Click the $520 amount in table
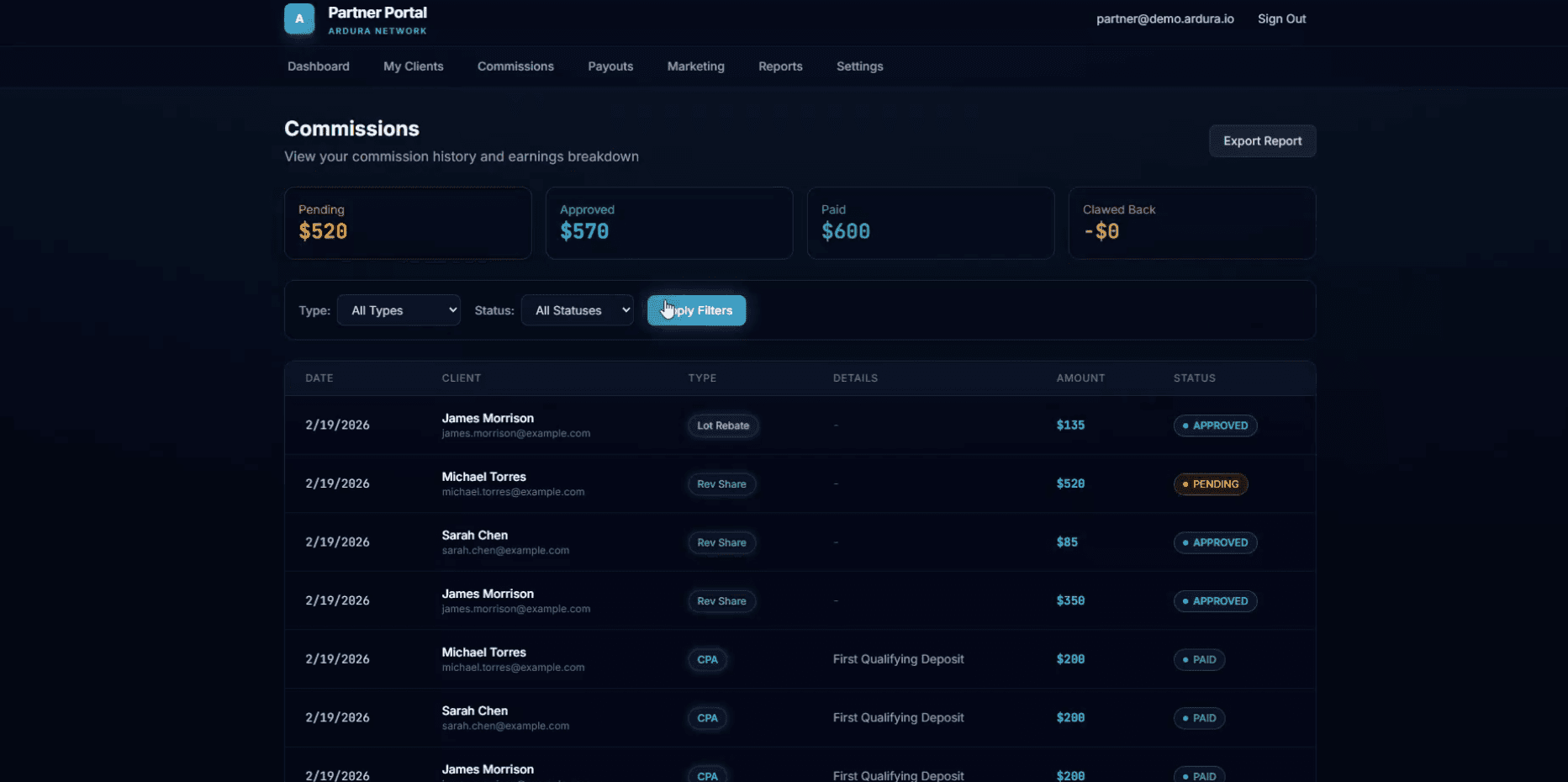Image resolution: width=1568 pixels, height=782 pixels. (1070, 483)
